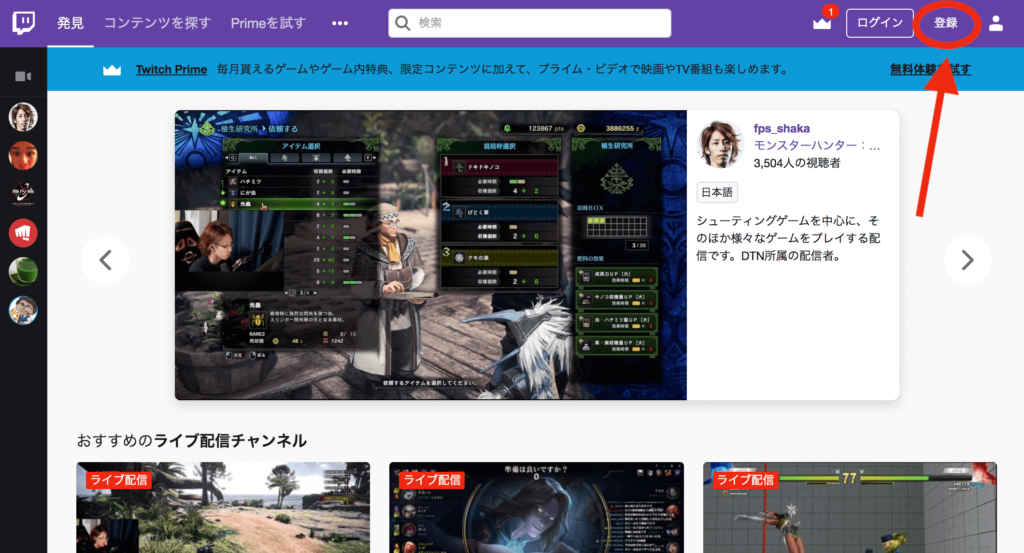
Task: Click the 無料体験を試す link
Action: pos(930,69)
